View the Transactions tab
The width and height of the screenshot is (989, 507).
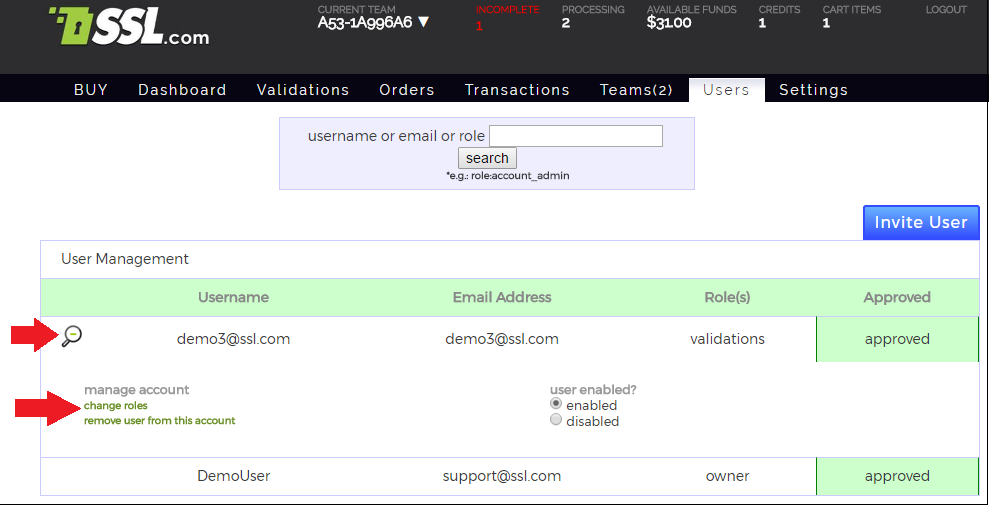tap(517, 90)
